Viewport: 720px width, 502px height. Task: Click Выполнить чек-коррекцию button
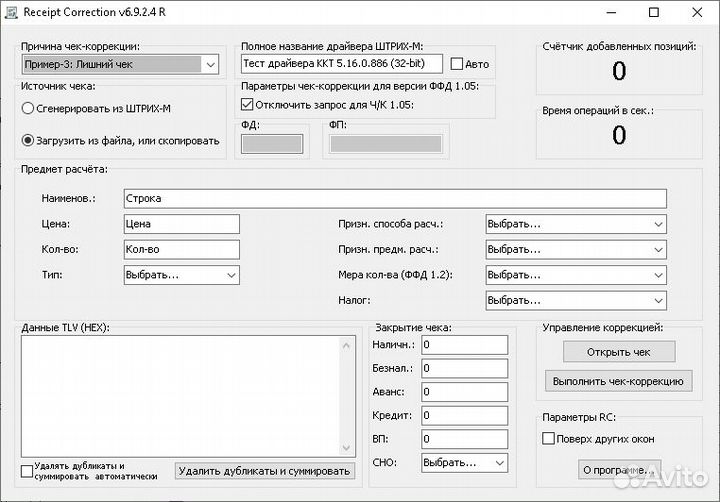pyautogui.click(x=619, y=381)
